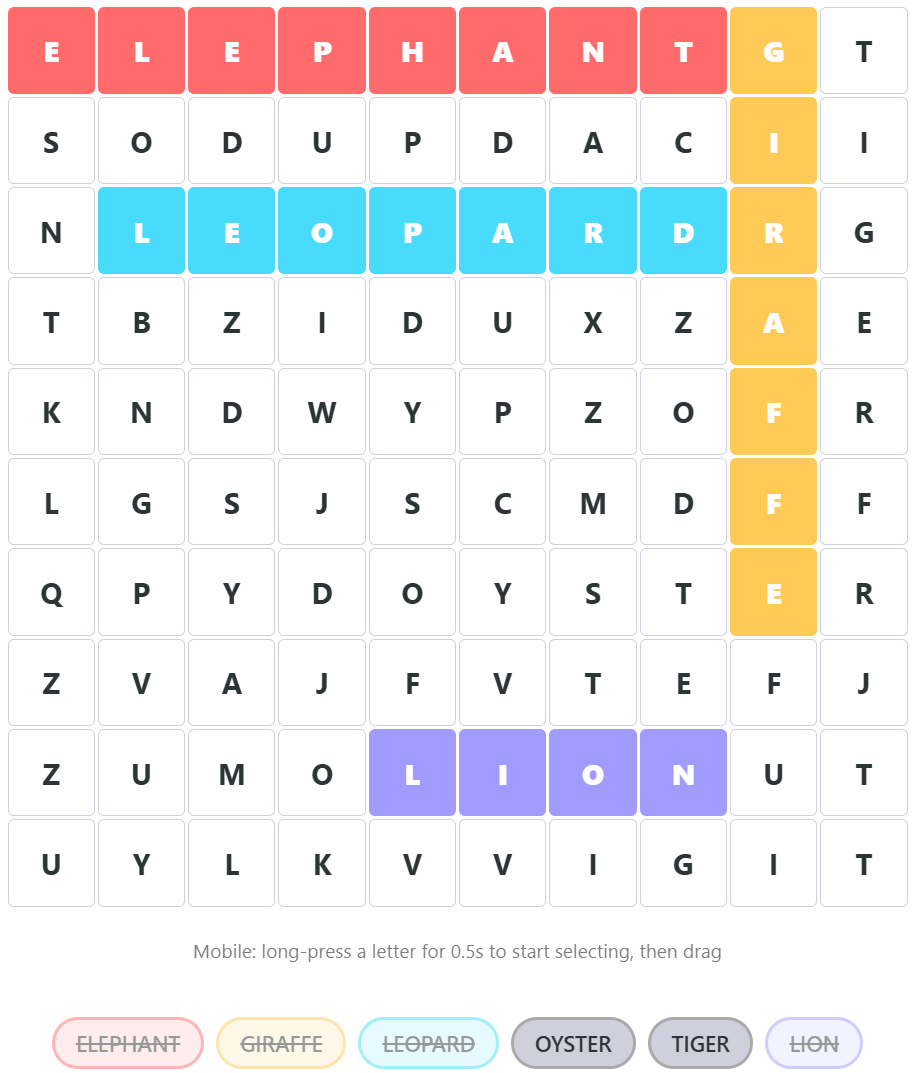The width and height of the screenshot is (917, 1073).
Task: Click the highlighted E starting ELEPHANT
Action: coord(51,51)
